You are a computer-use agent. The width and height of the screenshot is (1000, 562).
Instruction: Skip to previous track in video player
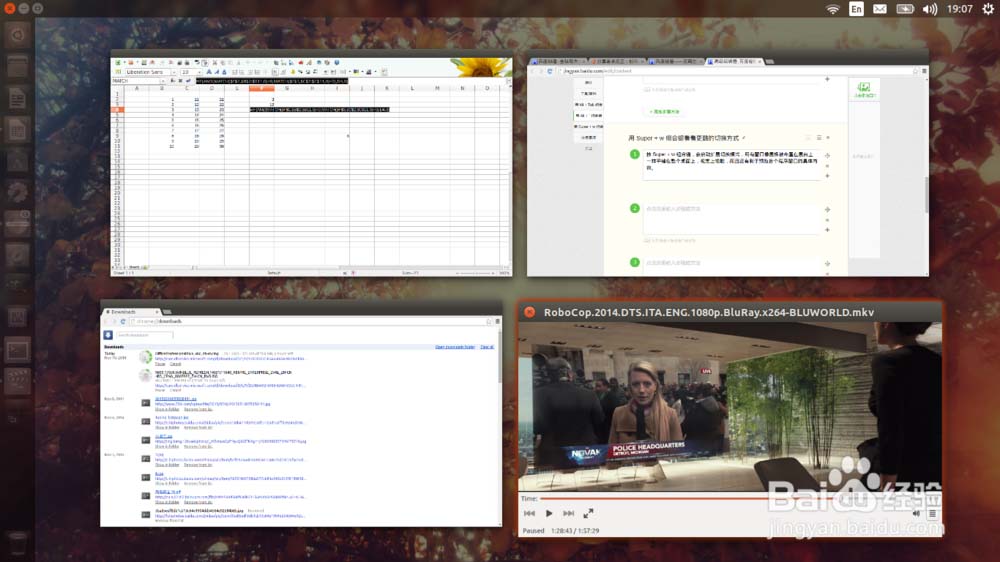coord(529,513)
